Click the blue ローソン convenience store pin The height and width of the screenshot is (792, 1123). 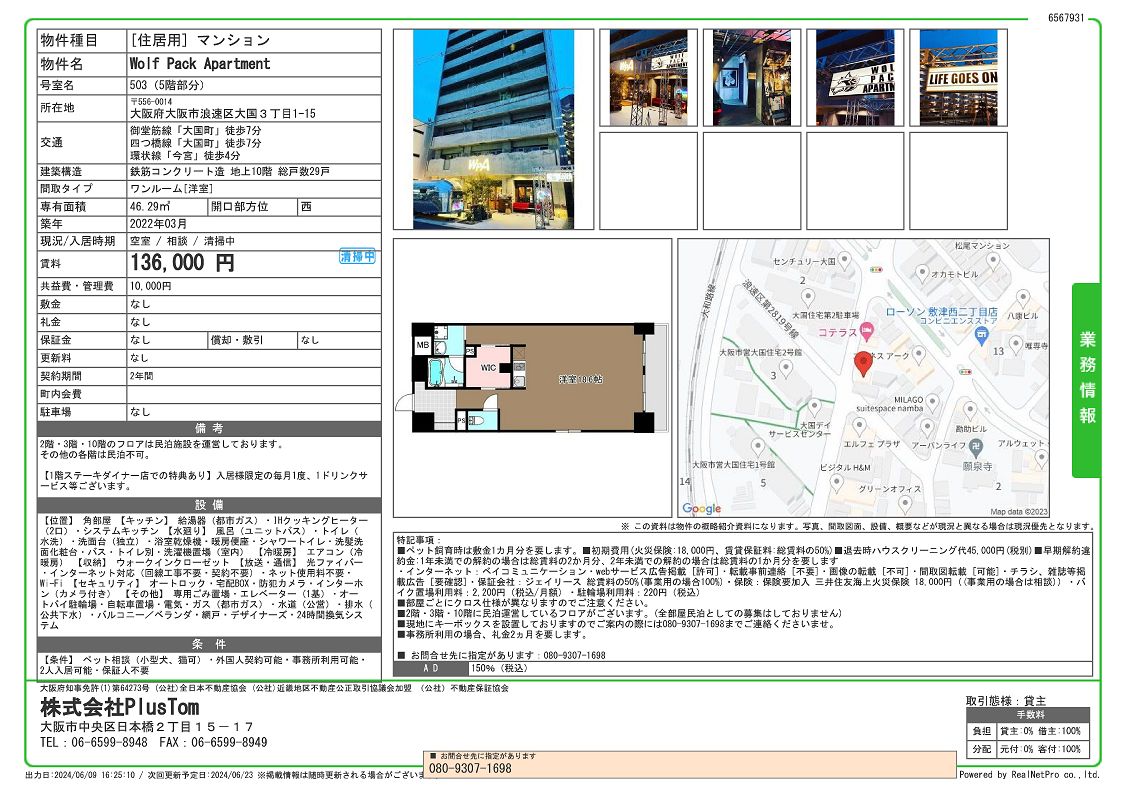click(x=983, y=337)
